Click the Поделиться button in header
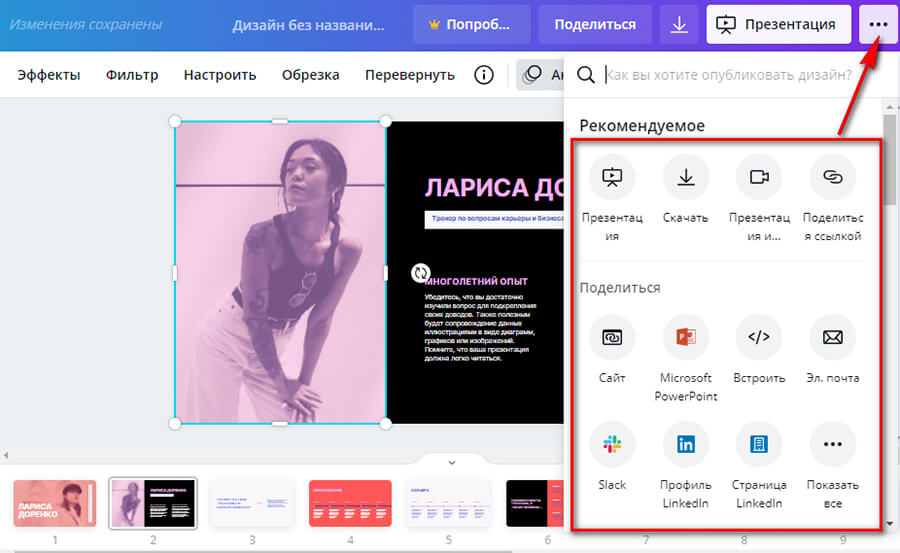Viewport: 900px width, 553px height. (x=595, y=24)
